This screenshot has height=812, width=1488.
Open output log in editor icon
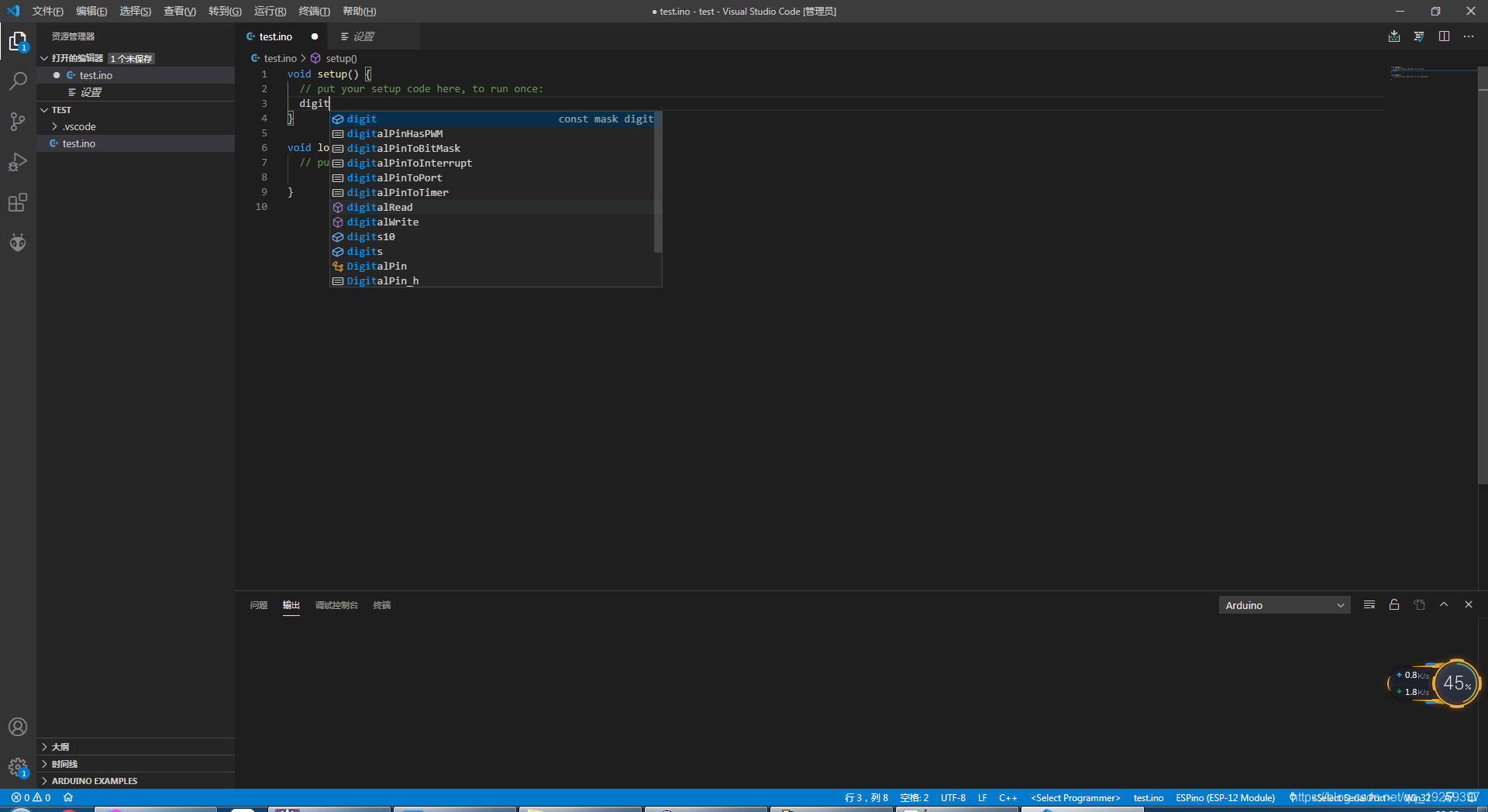coord(1419,604)
